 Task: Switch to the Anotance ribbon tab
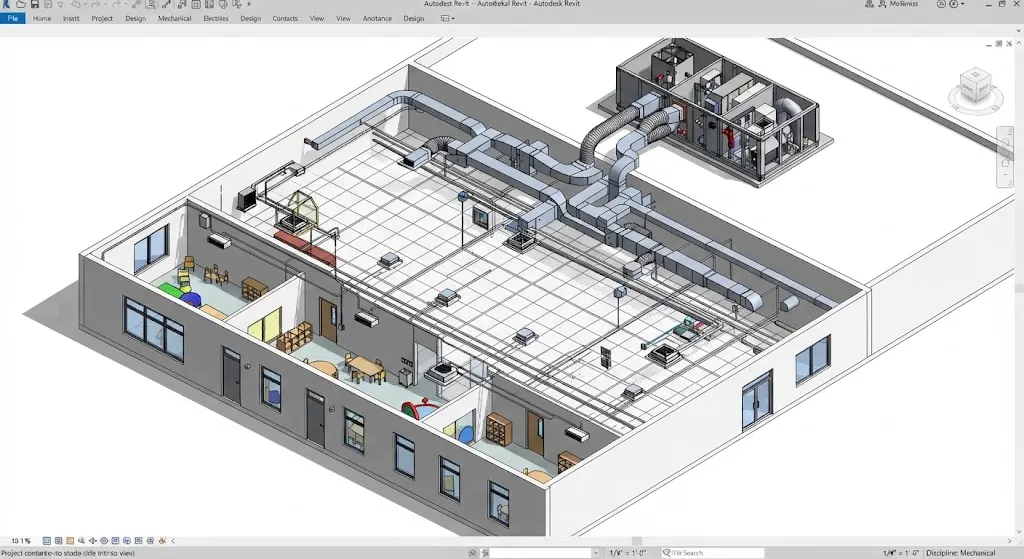[x=377, y=18]
